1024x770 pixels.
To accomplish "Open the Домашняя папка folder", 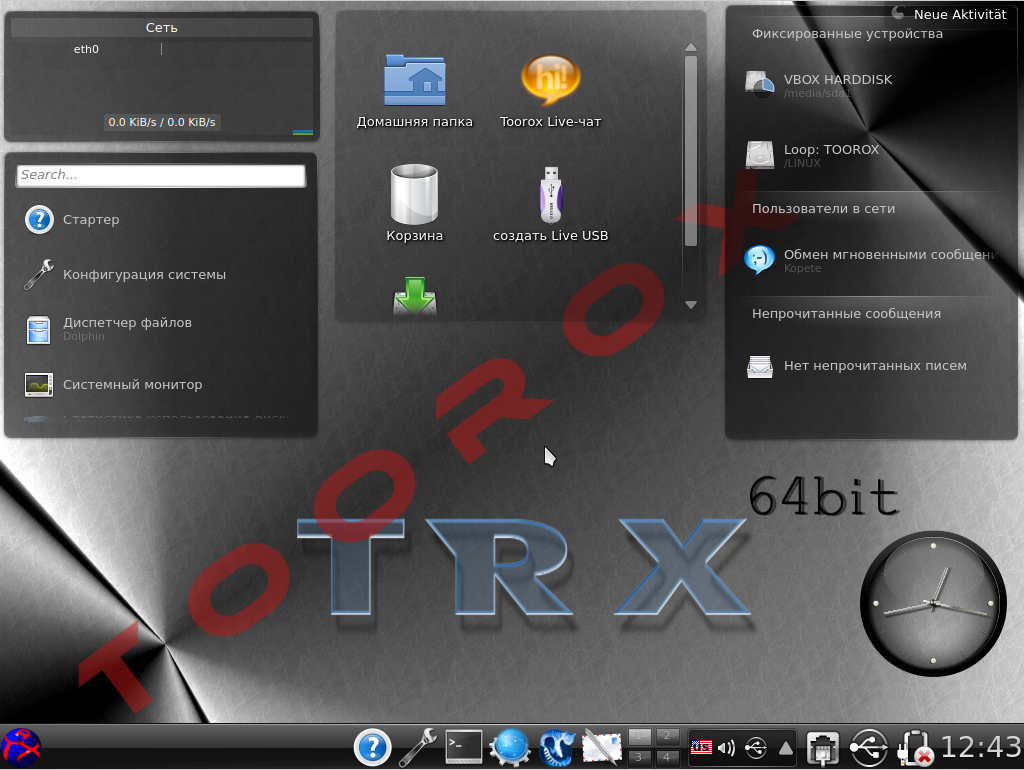I will pyautogui.click(x=414, y=91).
